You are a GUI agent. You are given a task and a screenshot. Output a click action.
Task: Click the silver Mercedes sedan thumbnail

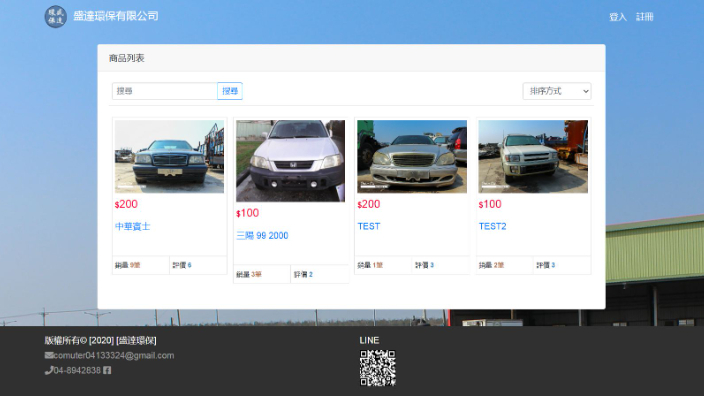412,157
